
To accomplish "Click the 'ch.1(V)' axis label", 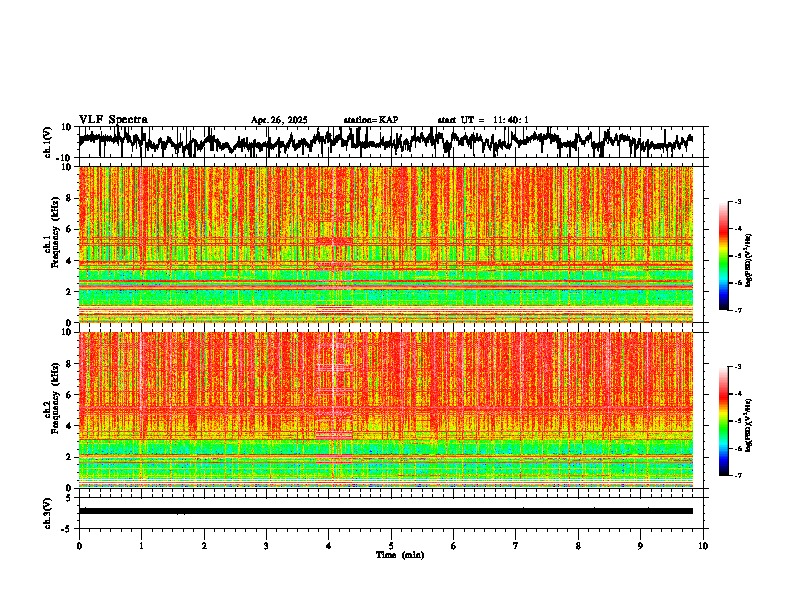I will pyautogui.click(x=48, y=142).
